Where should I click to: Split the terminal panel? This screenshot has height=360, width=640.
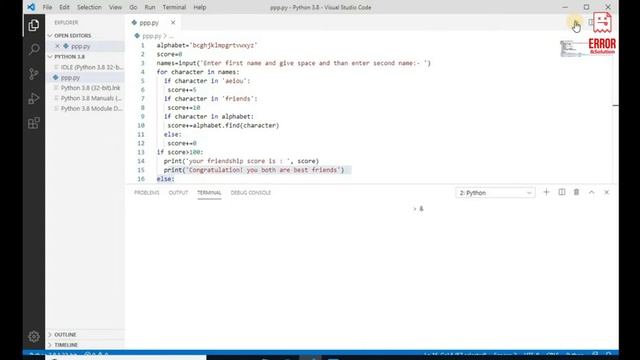coord(562,192)
